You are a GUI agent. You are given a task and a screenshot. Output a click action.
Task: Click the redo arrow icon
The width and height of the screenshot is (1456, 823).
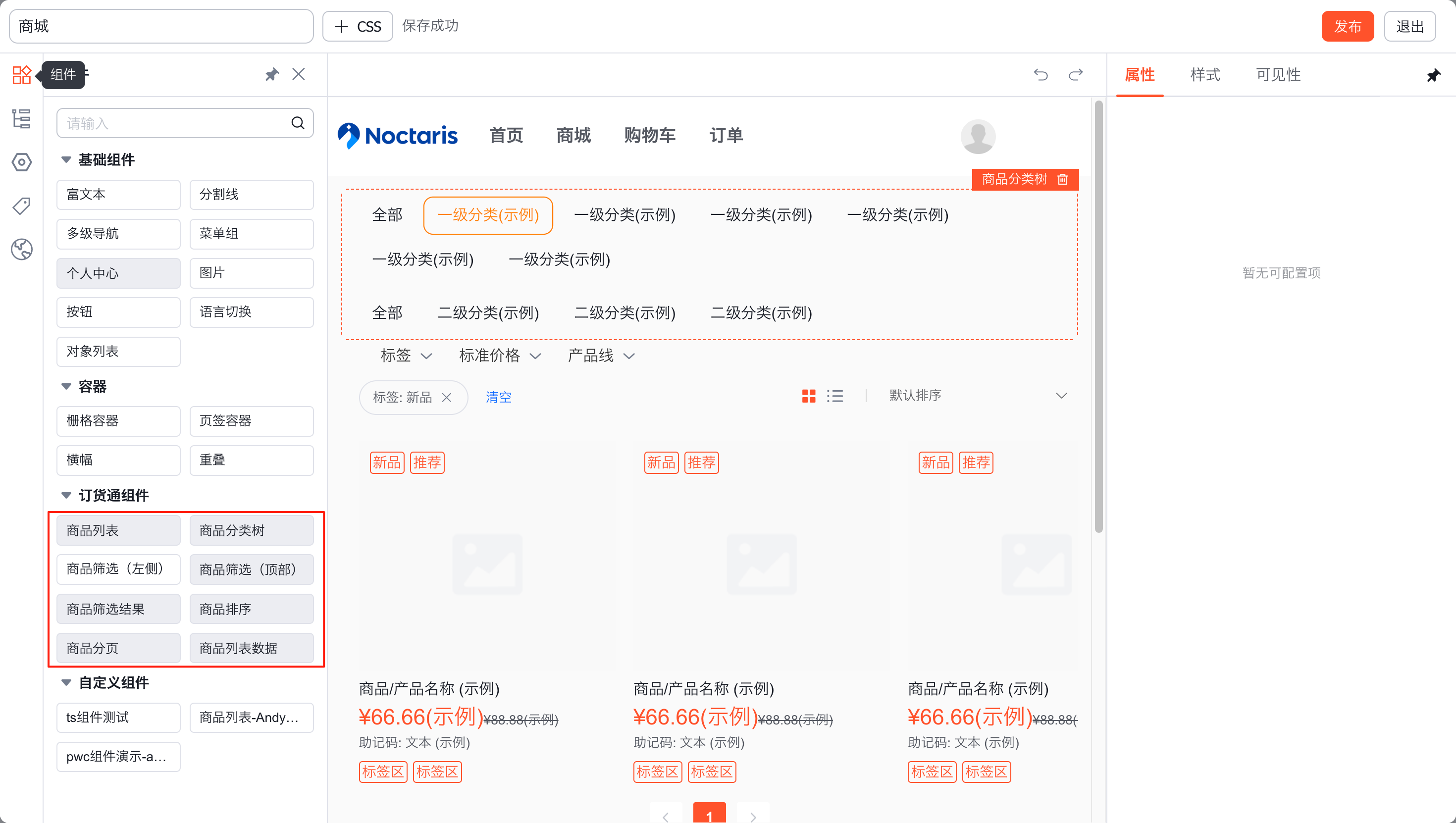[1076, 75]
